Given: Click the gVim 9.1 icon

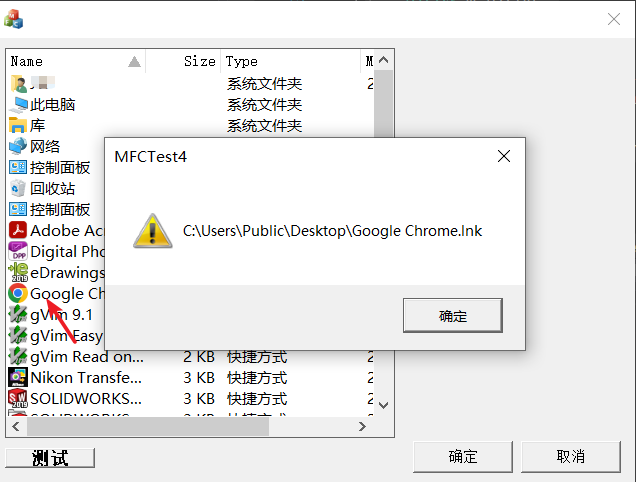Looking at the screenshot, I should click(x=18, y=314).
